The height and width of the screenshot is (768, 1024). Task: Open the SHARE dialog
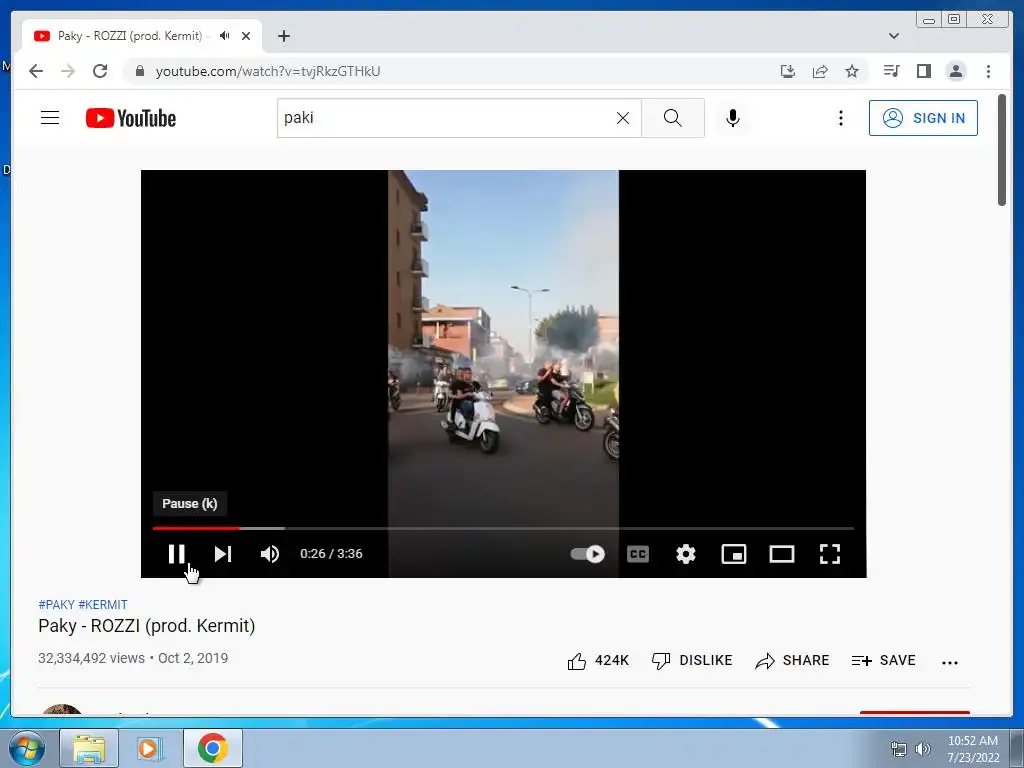pyautogui.click(x=792, y=661)
